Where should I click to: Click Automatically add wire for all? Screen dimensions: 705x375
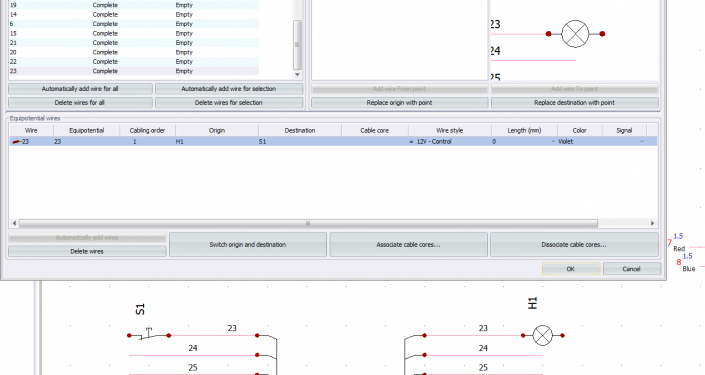click(x=80, y=89)
